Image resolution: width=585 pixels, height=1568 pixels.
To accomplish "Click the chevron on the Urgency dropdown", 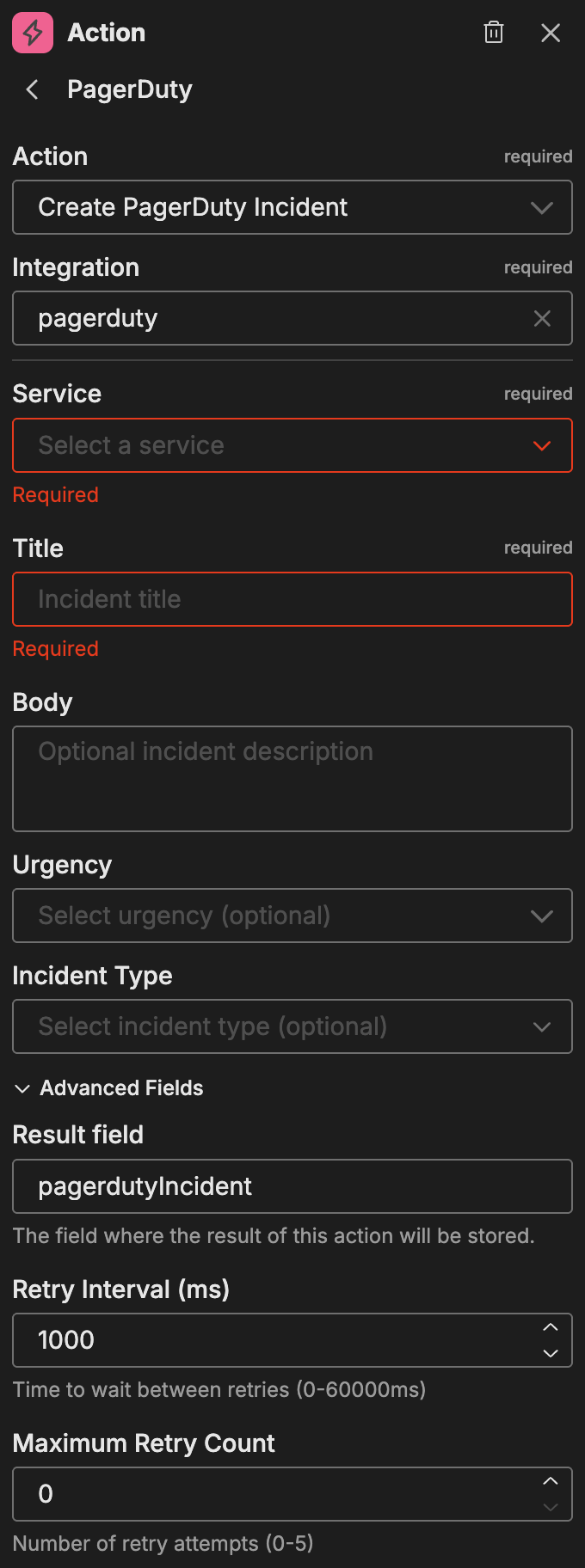I will click(542, 916).
